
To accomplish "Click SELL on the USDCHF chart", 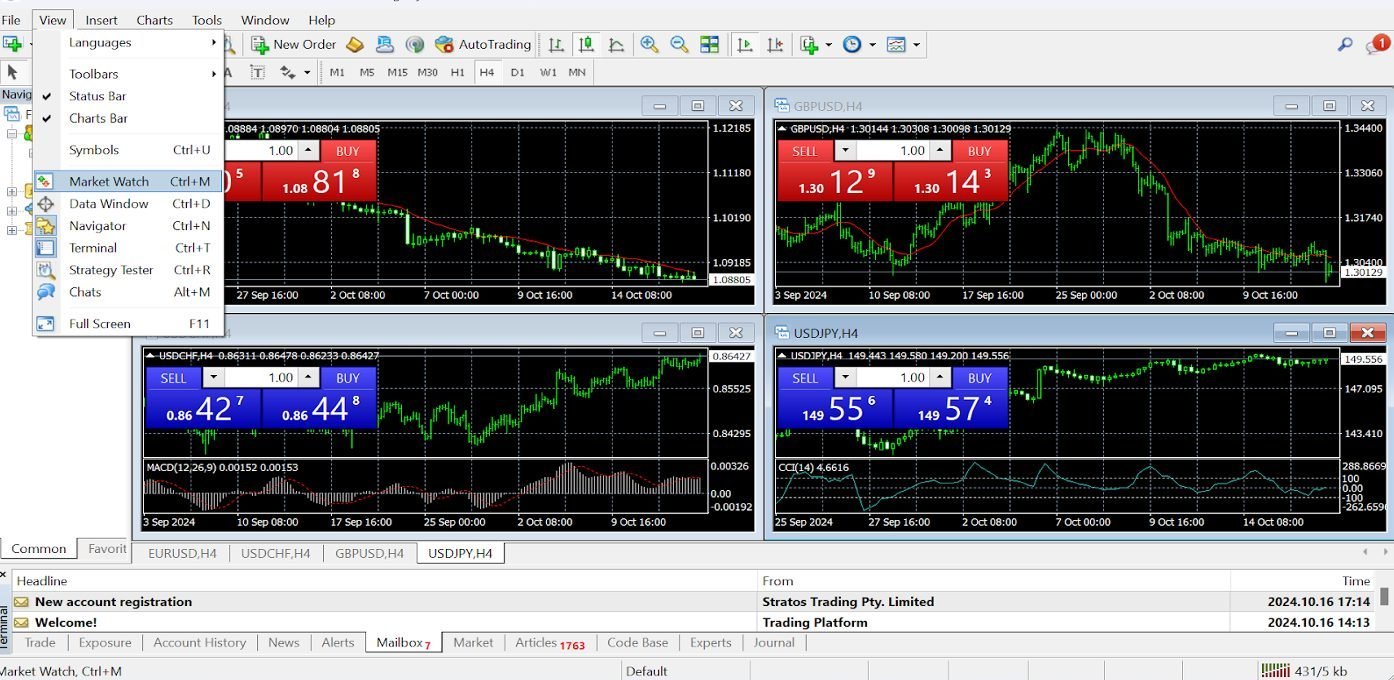I will 174,378.
